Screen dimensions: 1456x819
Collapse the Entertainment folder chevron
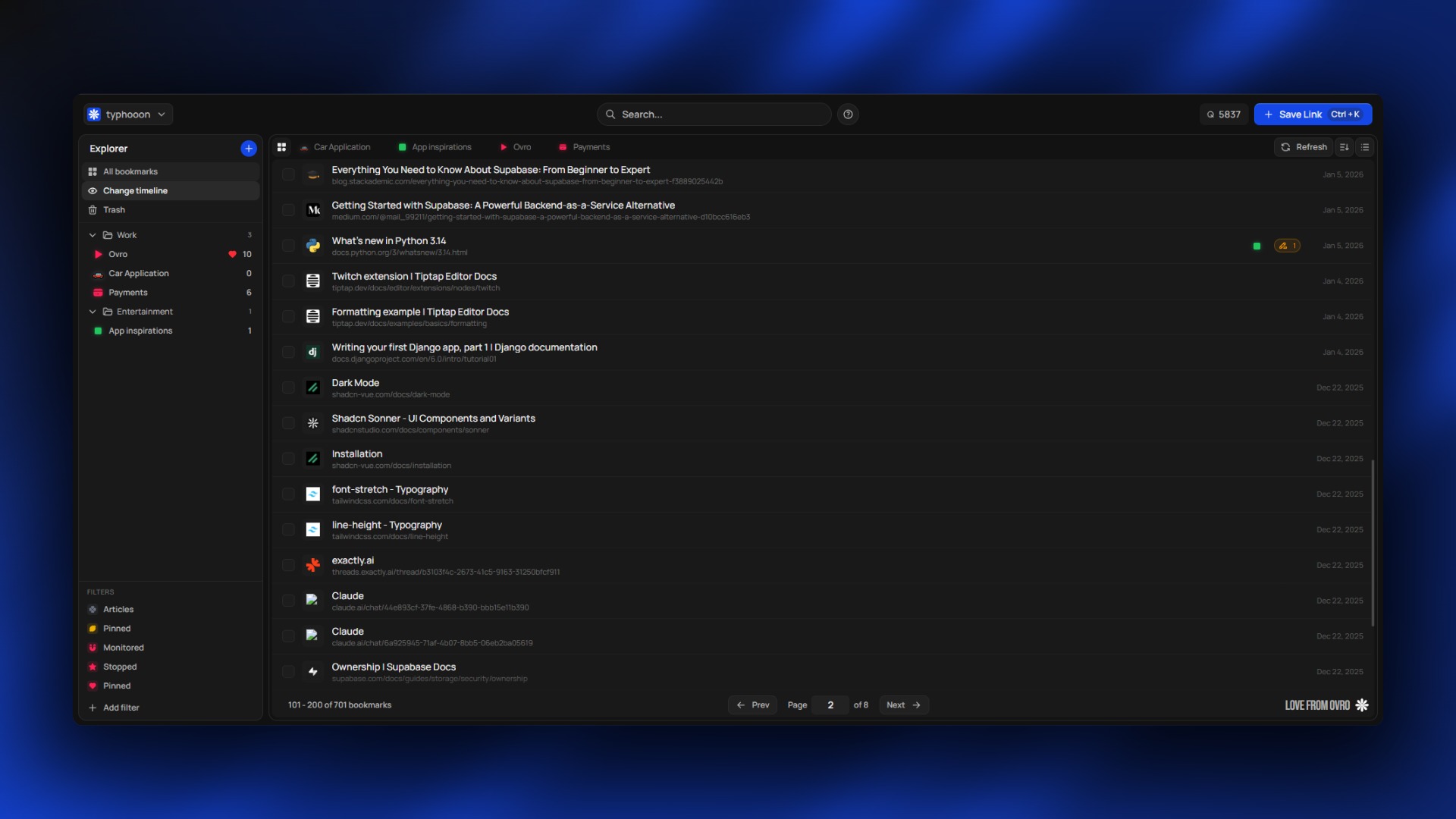pos(93,312)
